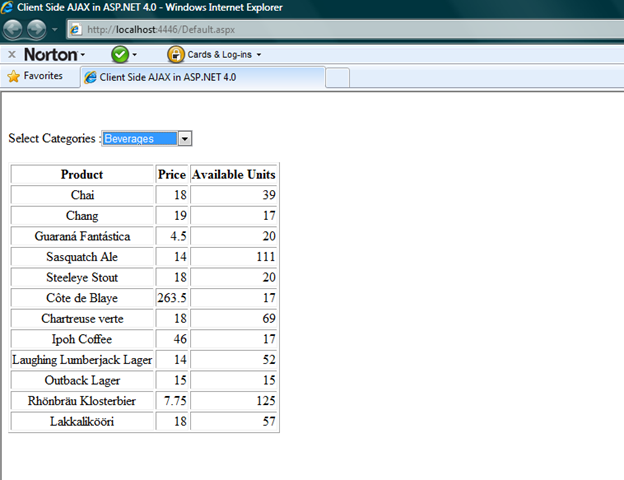Click available units 111 for Sasquatch Ale
The image size is (624, 480).
pyautogui.click(x=234, y=257)
